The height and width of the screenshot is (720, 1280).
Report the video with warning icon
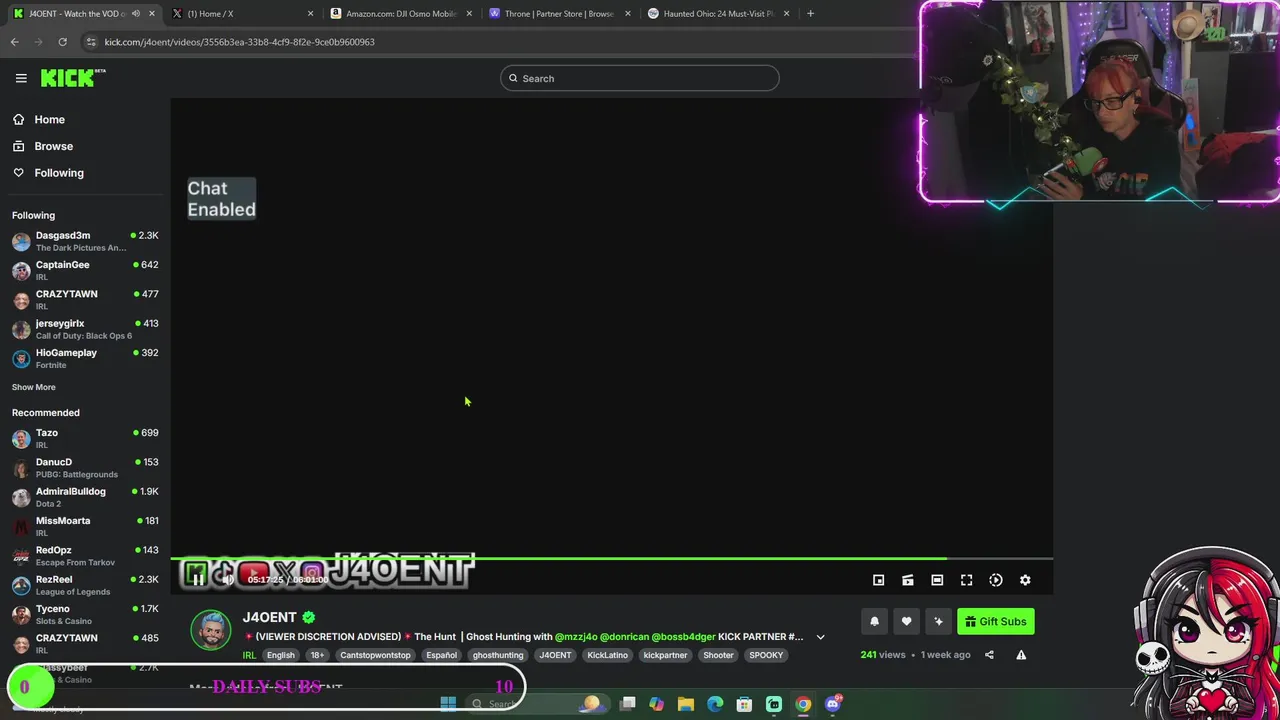1021,655
